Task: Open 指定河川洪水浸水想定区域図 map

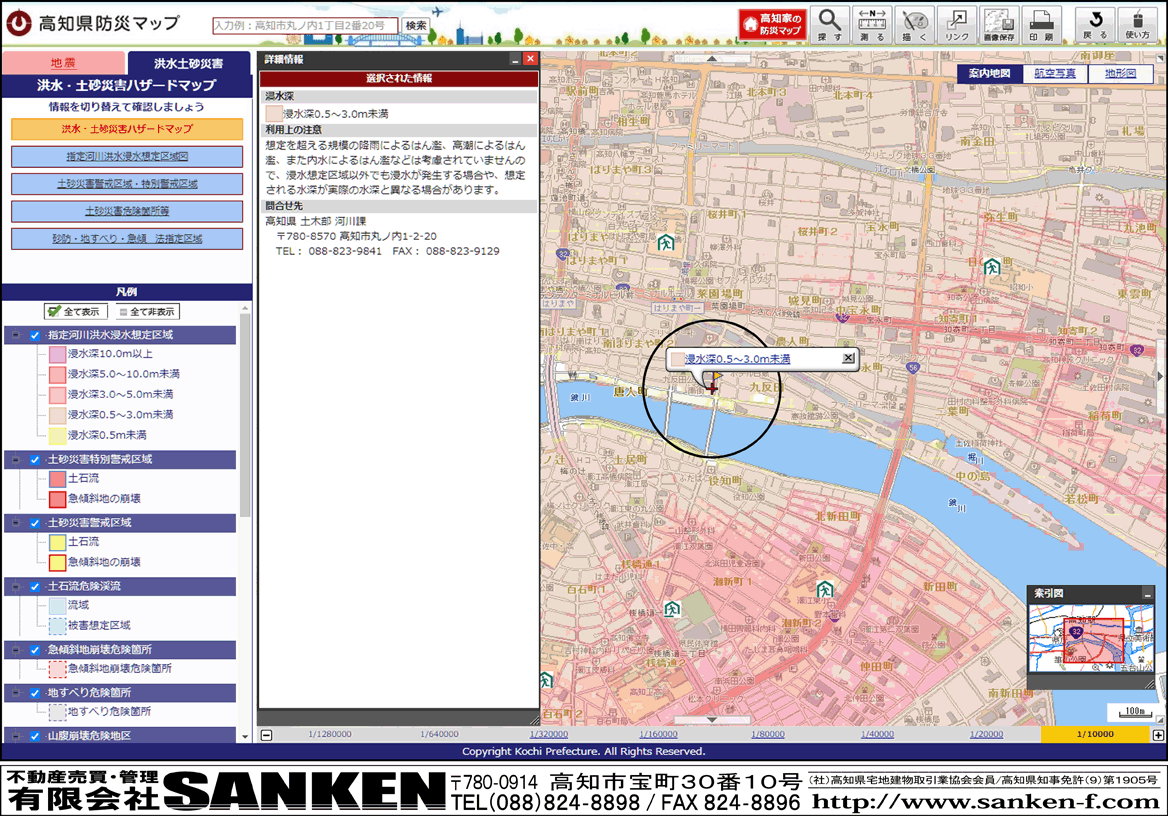Action: 127,156
